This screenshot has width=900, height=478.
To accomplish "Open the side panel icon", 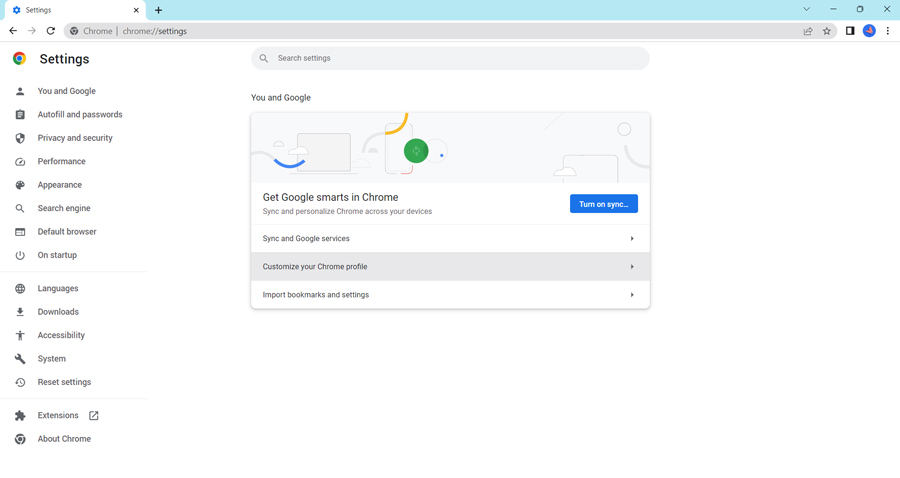I will click(850, 31).
